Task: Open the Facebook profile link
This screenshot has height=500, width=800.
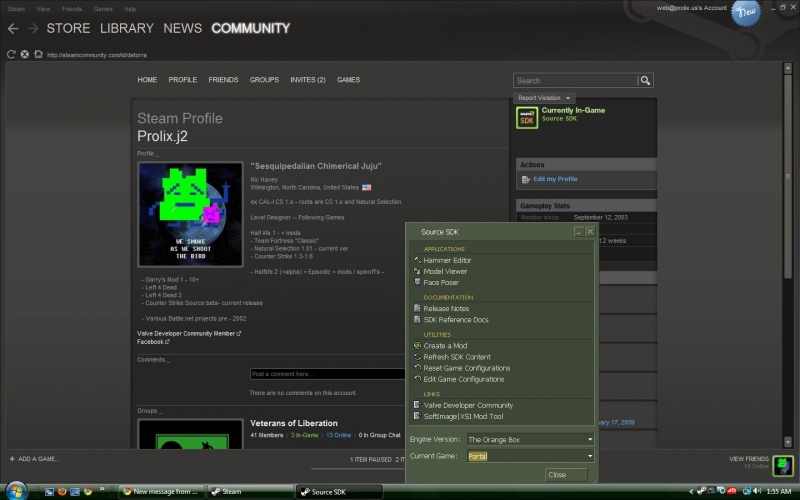Action: pyautogui.click(x=153, y=342)
